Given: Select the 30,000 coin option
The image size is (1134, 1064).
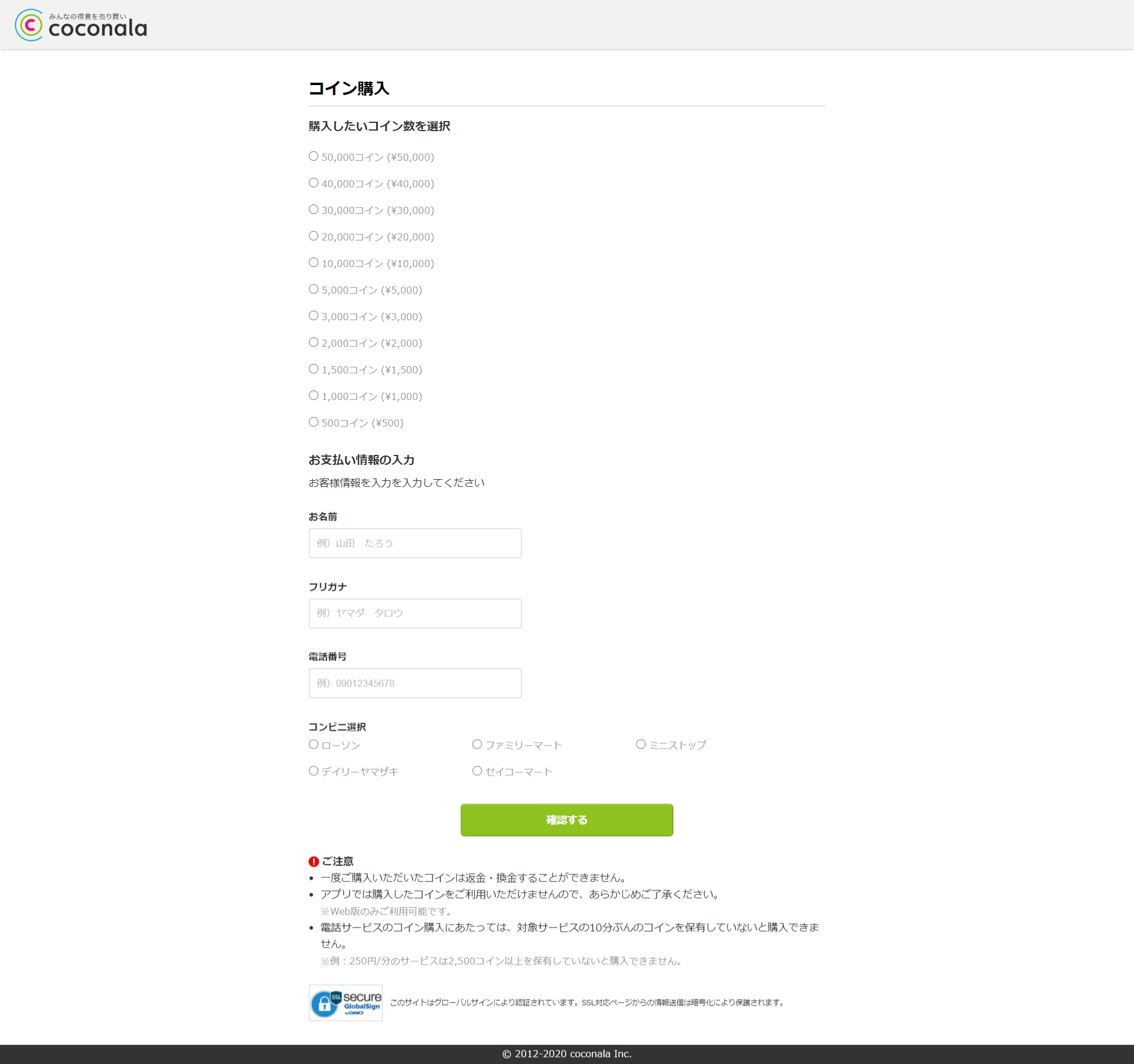Looking at the screenshot, I should [314, 210].
